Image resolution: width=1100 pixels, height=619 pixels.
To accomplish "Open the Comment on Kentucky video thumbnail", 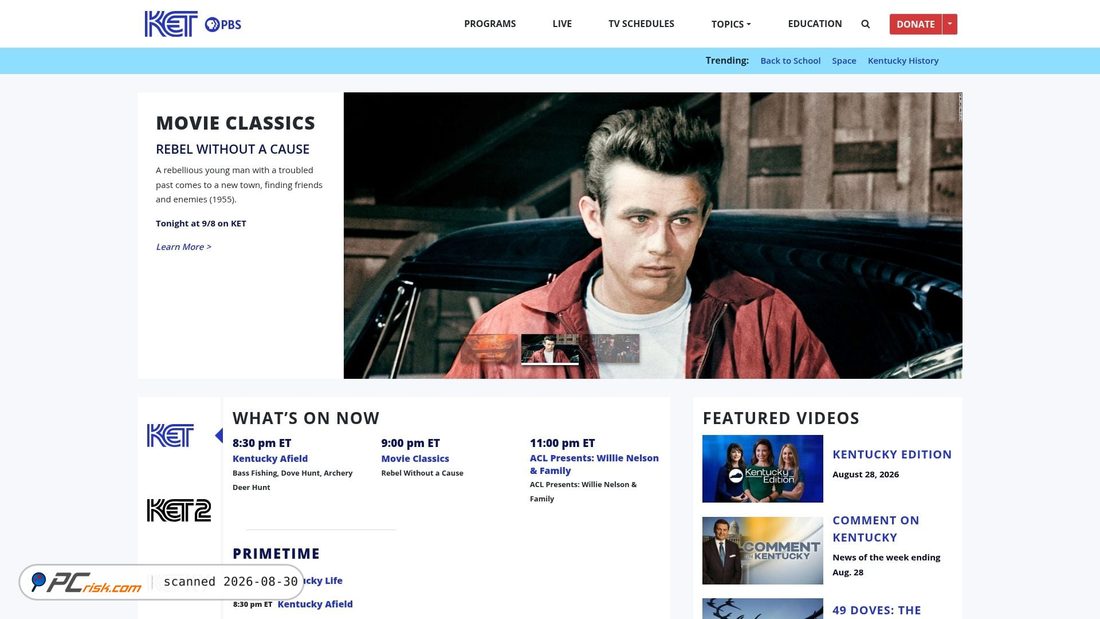I will [763, 550].
